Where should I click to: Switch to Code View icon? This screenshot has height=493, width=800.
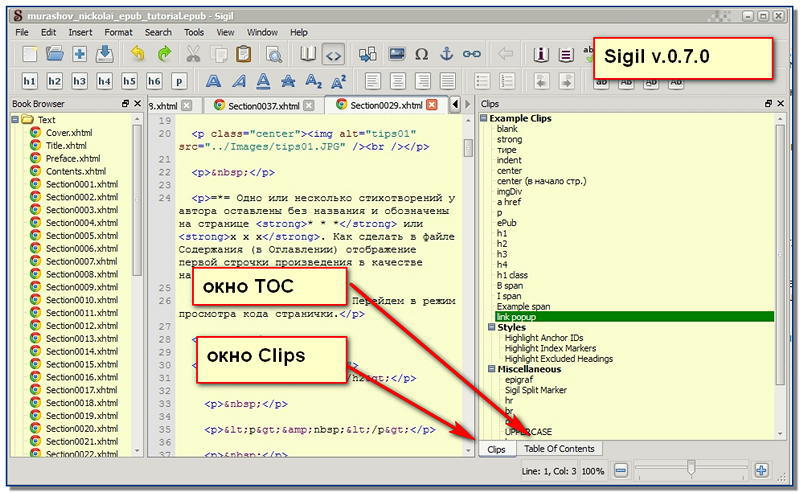pos(333,55)
